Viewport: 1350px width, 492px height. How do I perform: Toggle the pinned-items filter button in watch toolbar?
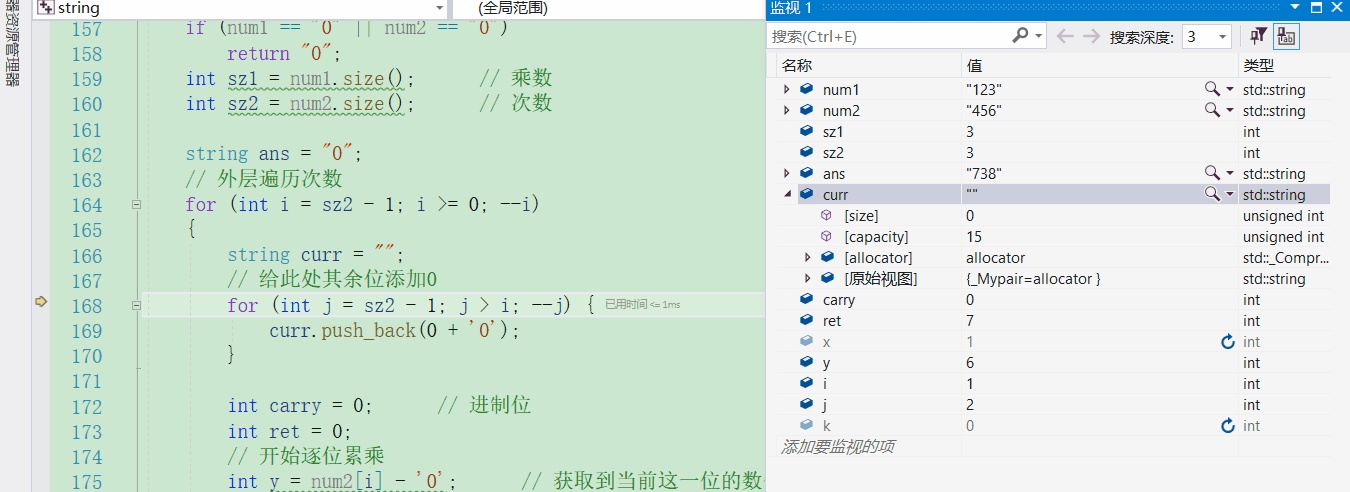[1260, 36]
